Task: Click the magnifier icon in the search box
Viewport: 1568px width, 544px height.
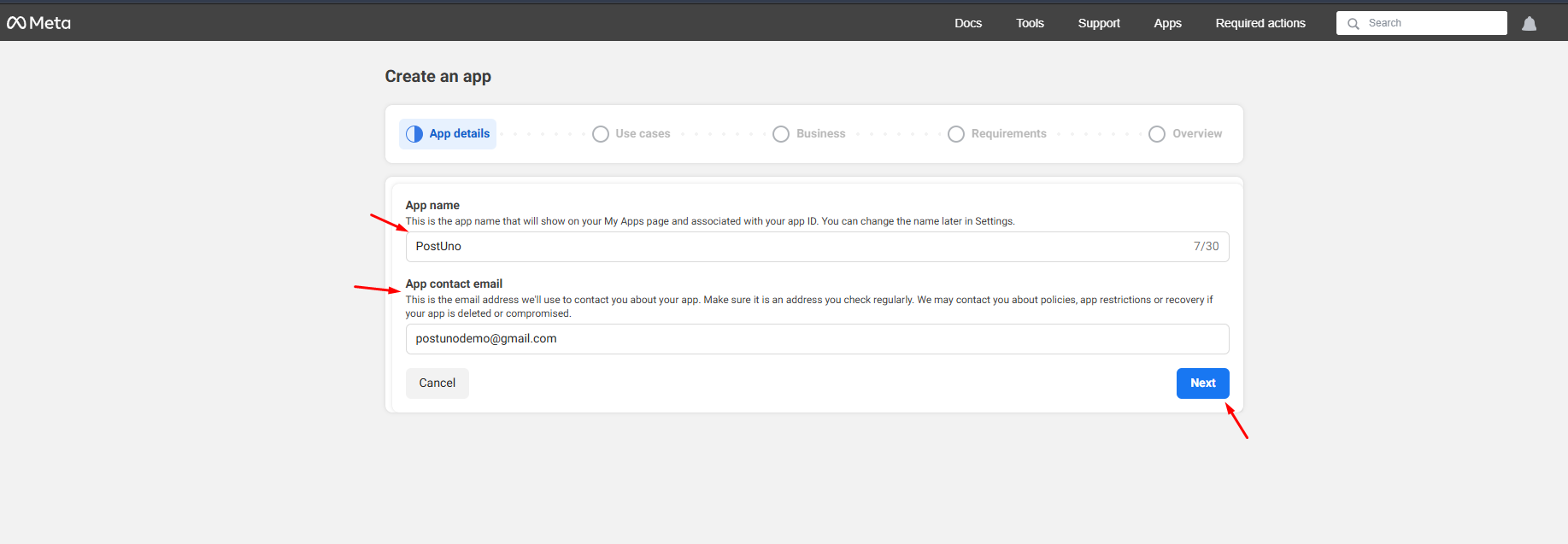Action: [x=1354, y=24]
